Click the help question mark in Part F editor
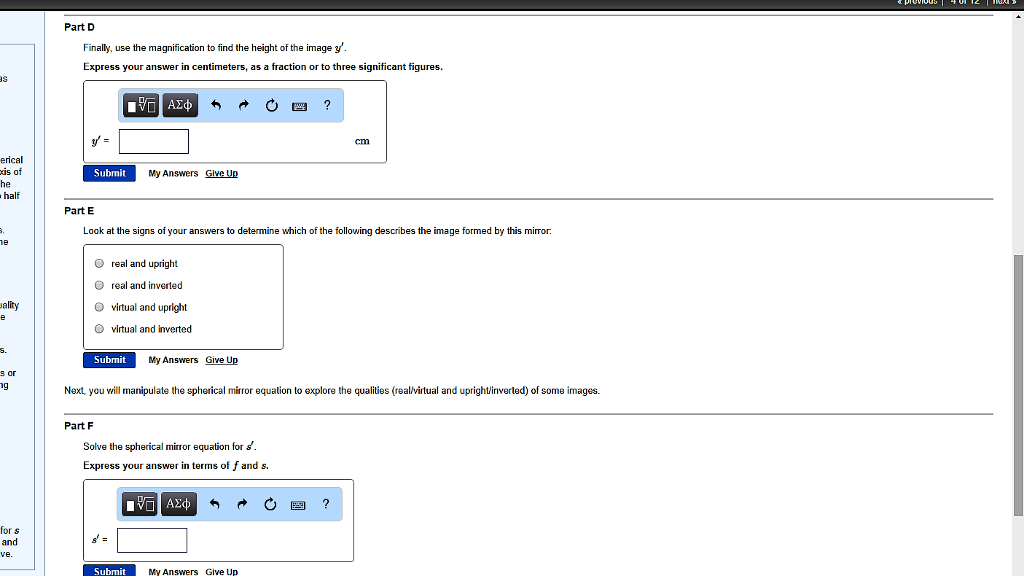1024x576 pixels. click(x=325, y=504)
